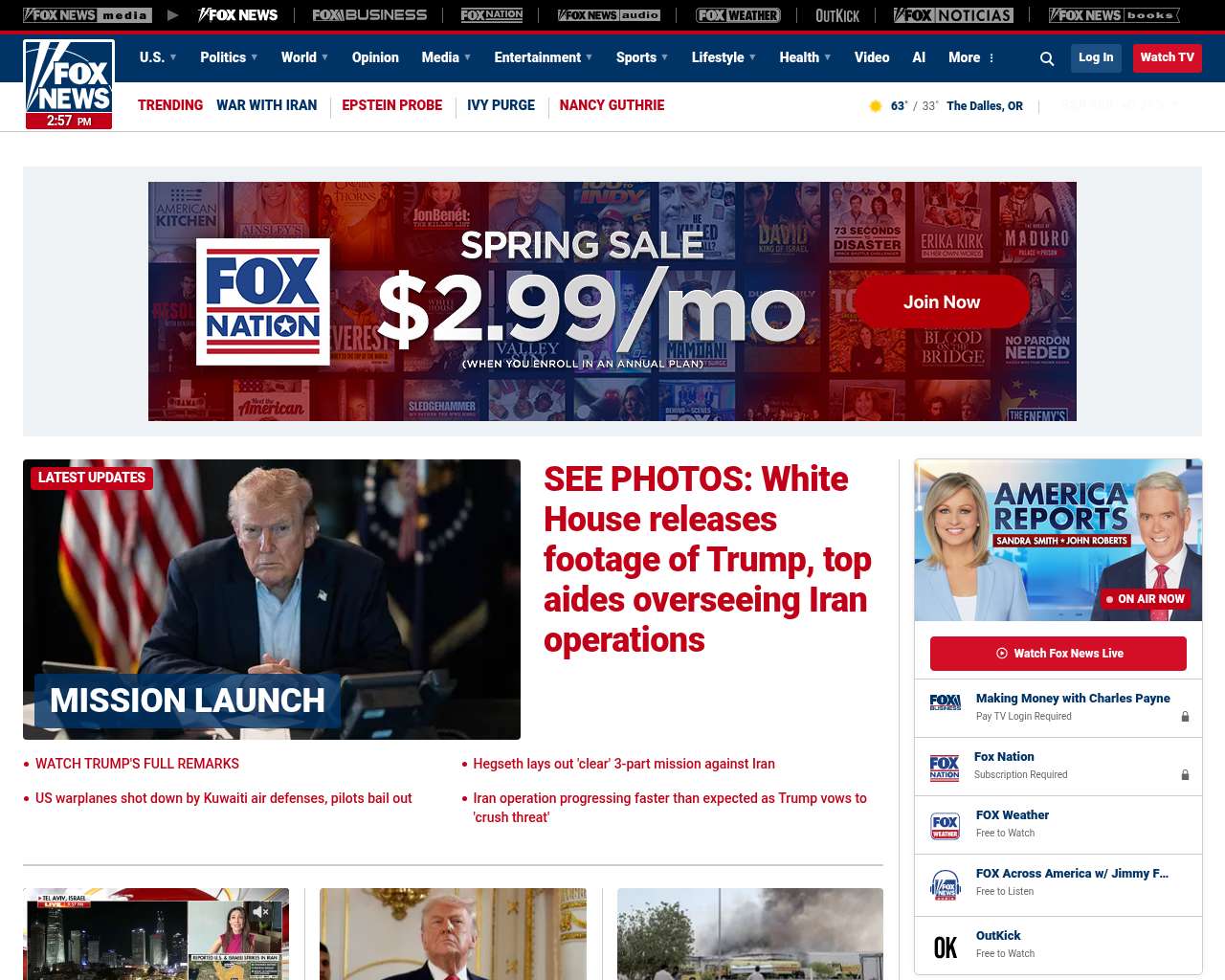Click Join Now on Fox Nation ad

pyautogui.click(x=942, y=301)
